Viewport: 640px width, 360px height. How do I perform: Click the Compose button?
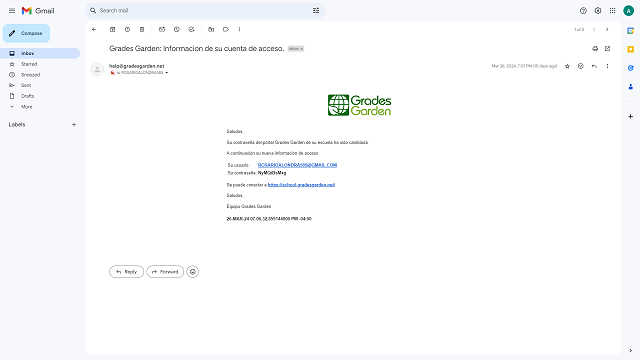coord(27,33)
